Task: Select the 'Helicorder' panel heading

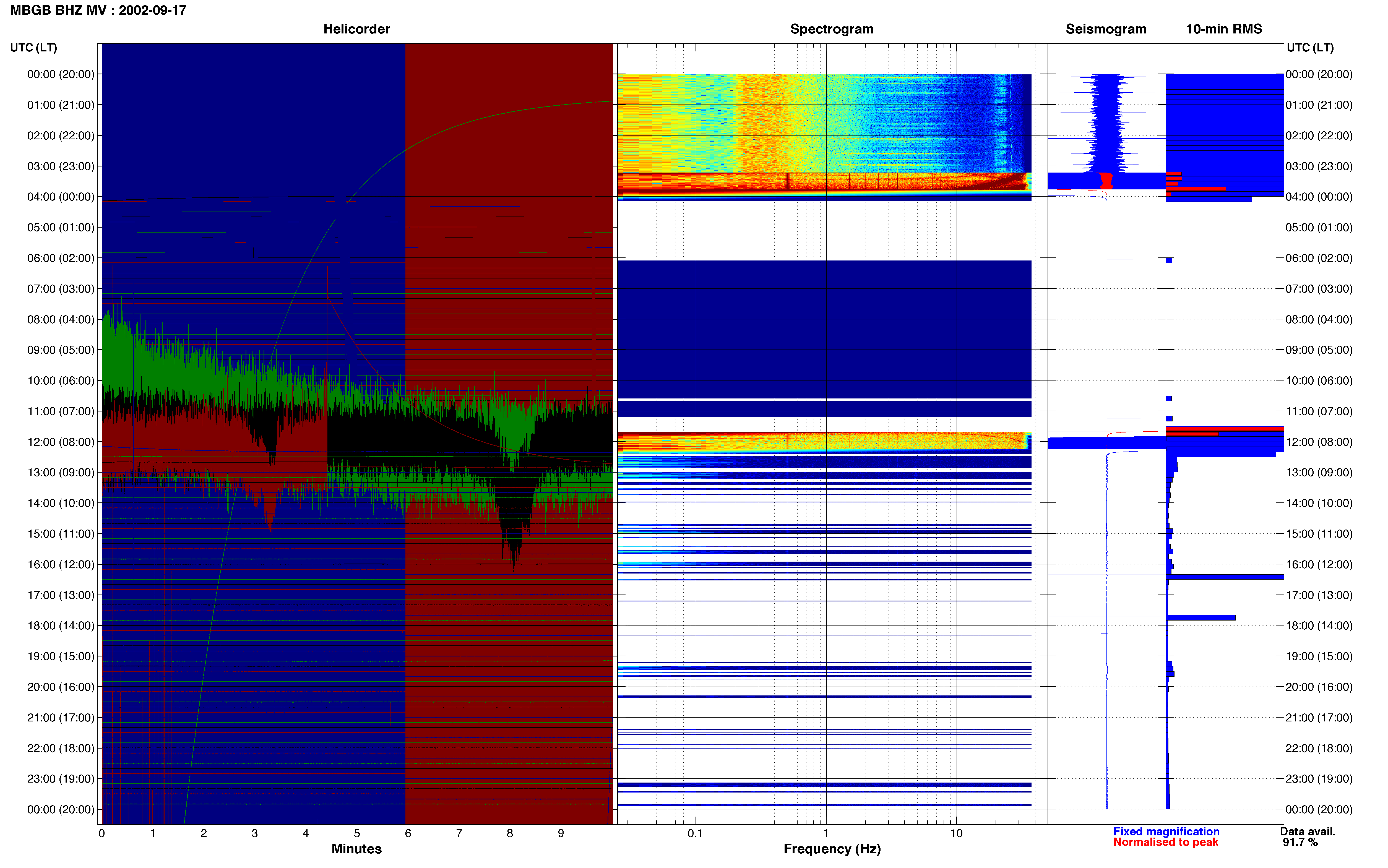Action: tap(356, 29)
